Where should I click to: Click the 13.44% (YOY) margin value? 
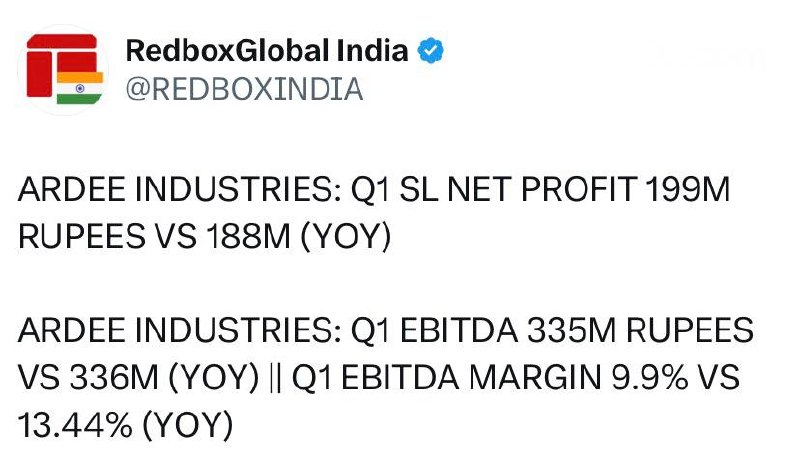pyautogui.click(x=126, y=425)
